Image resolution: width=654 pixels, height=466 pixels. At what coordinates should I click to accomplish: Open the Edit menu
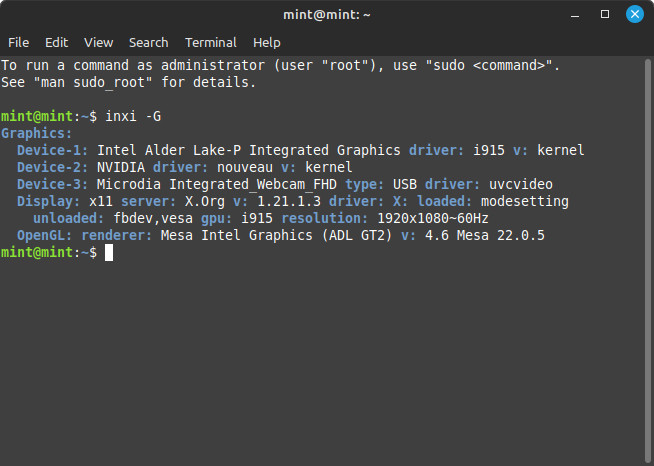point(56,43)
